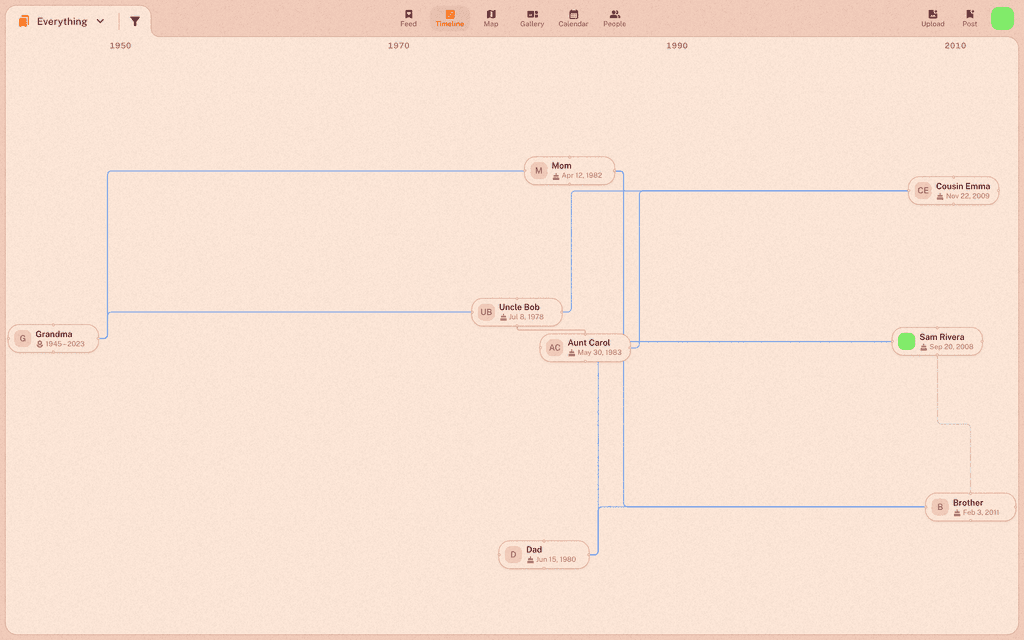Screen dimensions: 1024x640
Task: Switch to the People tab
Action: click(614, 18)
